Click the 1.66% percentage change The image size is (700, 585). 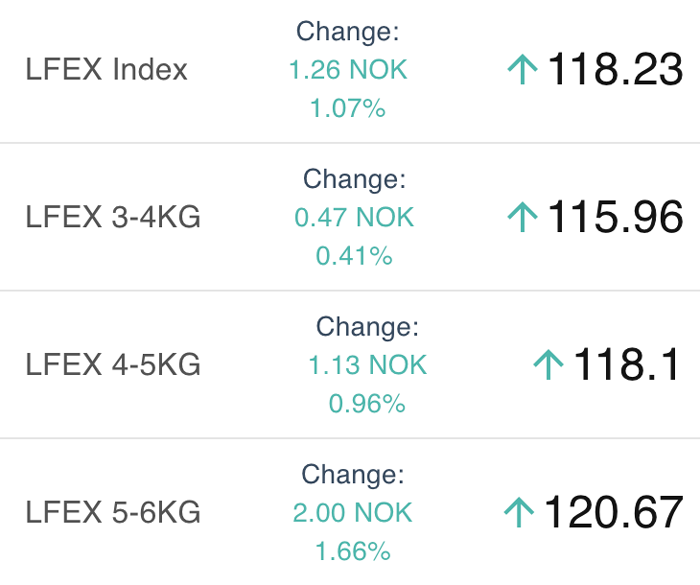tap(353, 551)
